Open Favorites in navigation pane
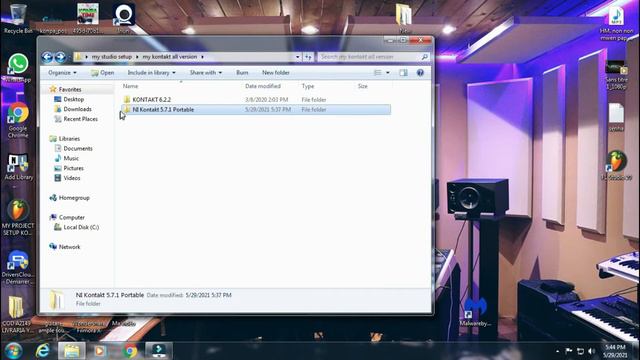Image resolution: width=640 pixels, height=360 pixels. pos(70,89)
